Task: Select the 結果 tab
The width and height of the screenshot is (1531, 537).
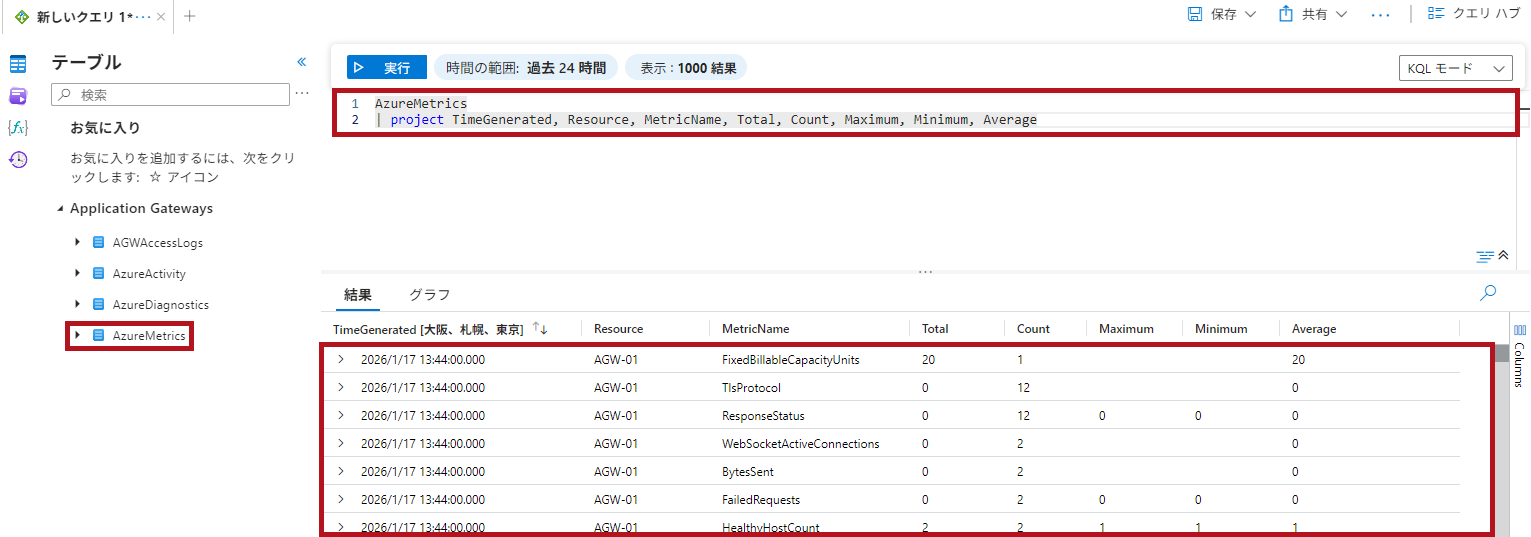Action: [357, 295]
